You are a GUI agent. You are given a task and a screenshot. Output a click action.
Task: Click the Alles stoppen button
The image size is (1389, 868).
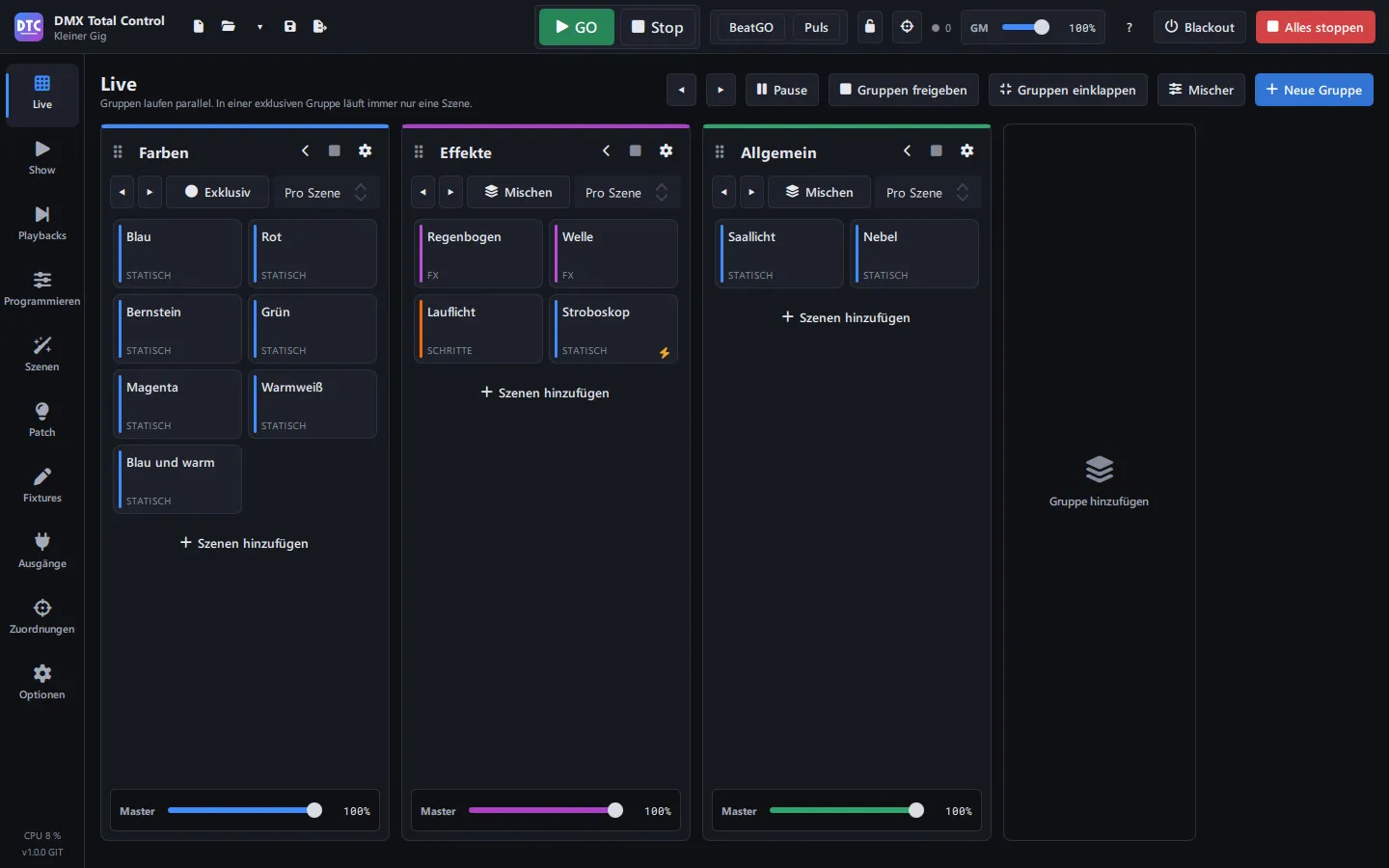(x=1315, y=27)
